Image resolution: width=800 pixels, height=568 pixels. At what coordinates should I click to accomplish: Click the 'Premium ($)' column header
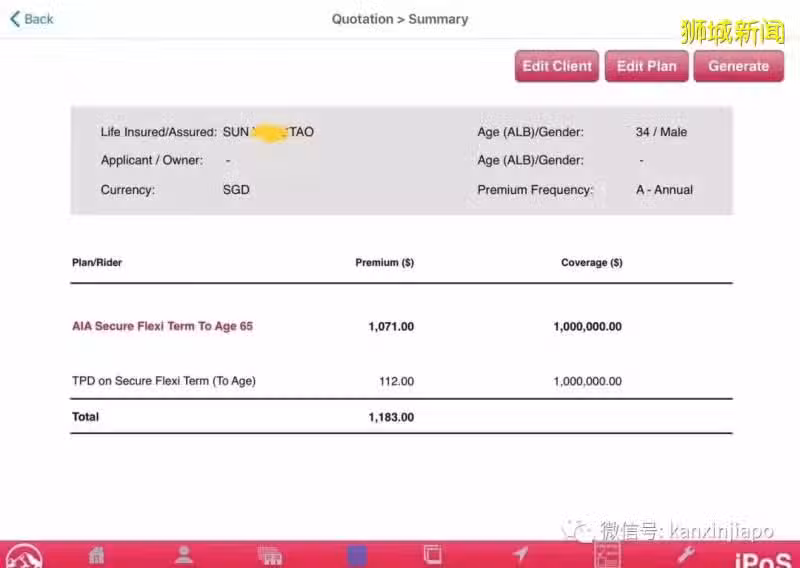[385, 262]
